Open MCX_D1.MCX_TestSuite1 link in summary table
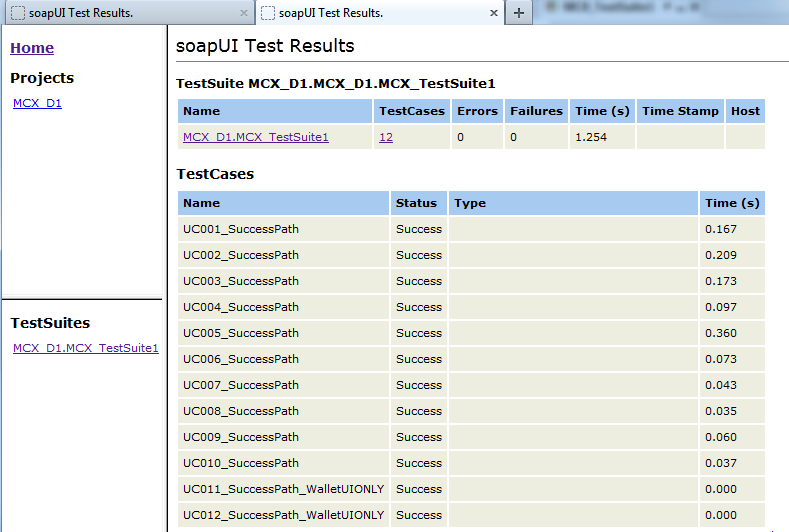789x532 pixels. [256, 137]
